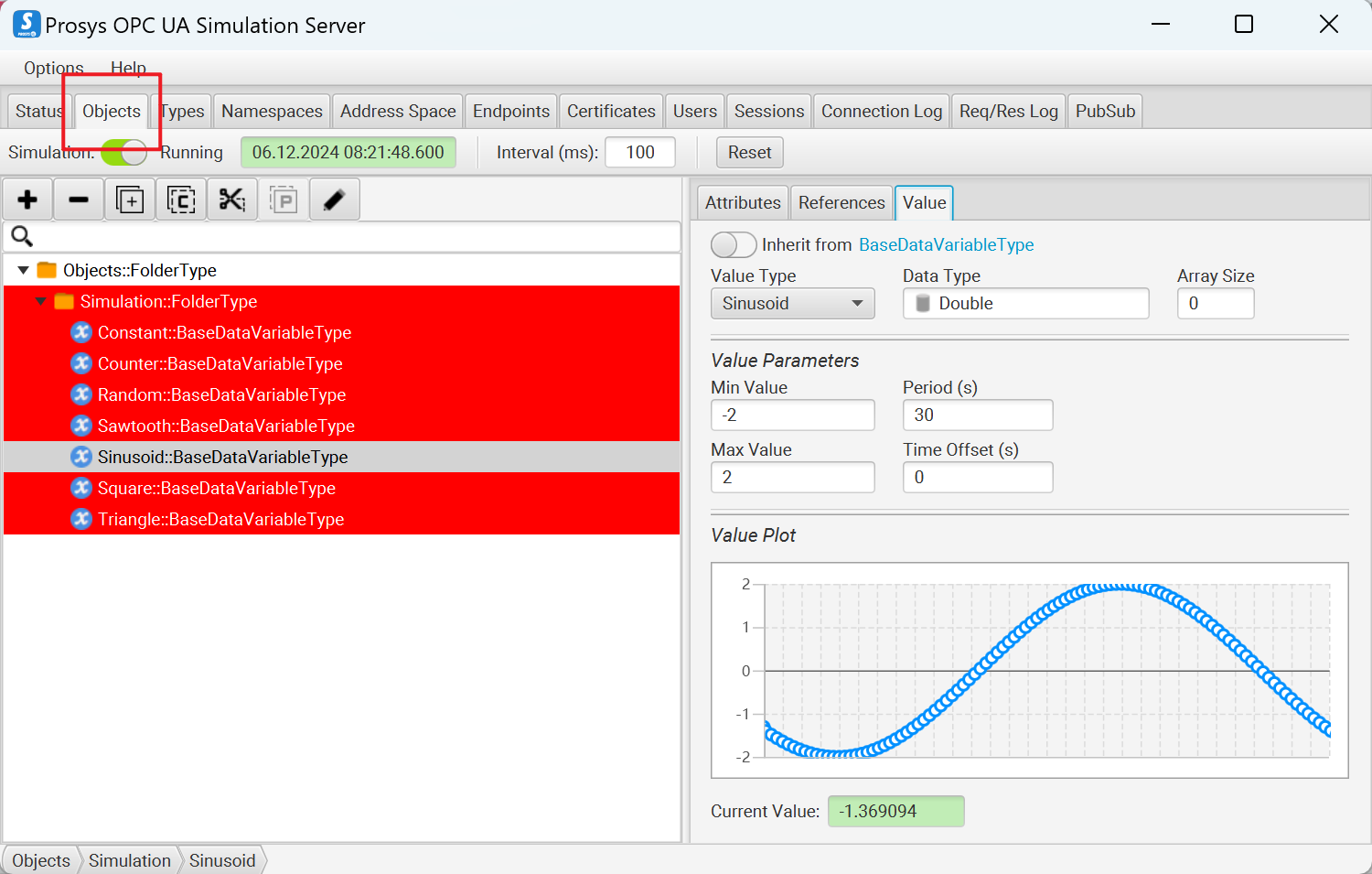Switch to the Sessions tab

click(x=769, y=111)
